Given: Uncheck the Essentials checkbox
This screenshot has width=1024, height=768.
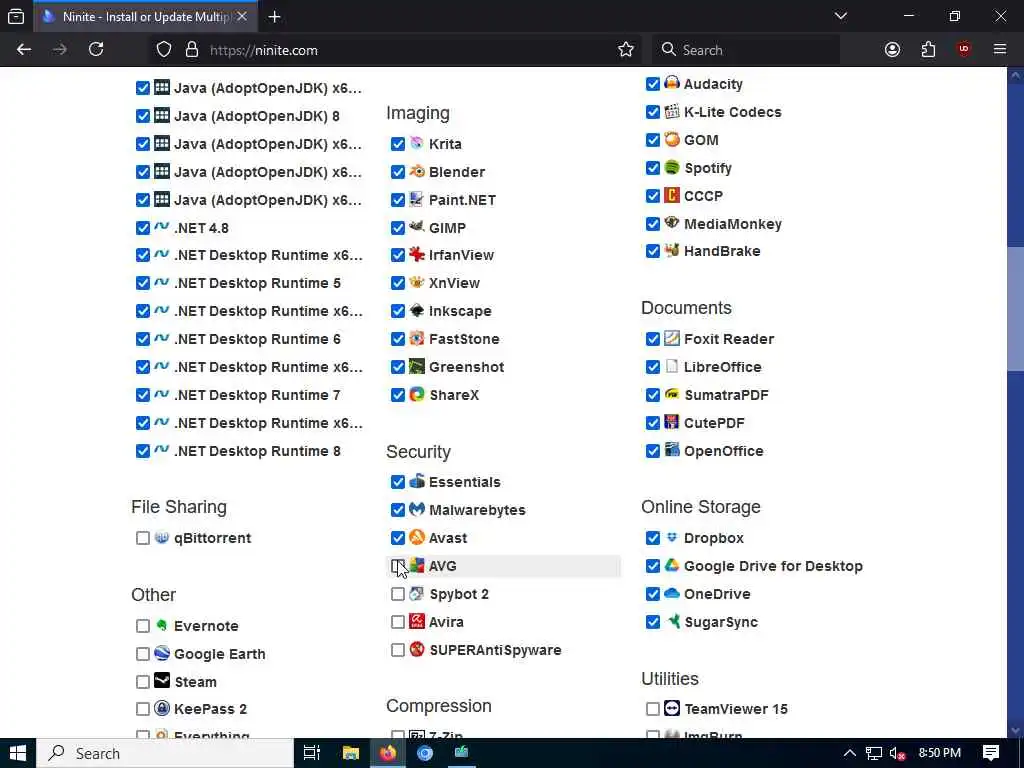Looking at the screenshot, I should (398, 481).
